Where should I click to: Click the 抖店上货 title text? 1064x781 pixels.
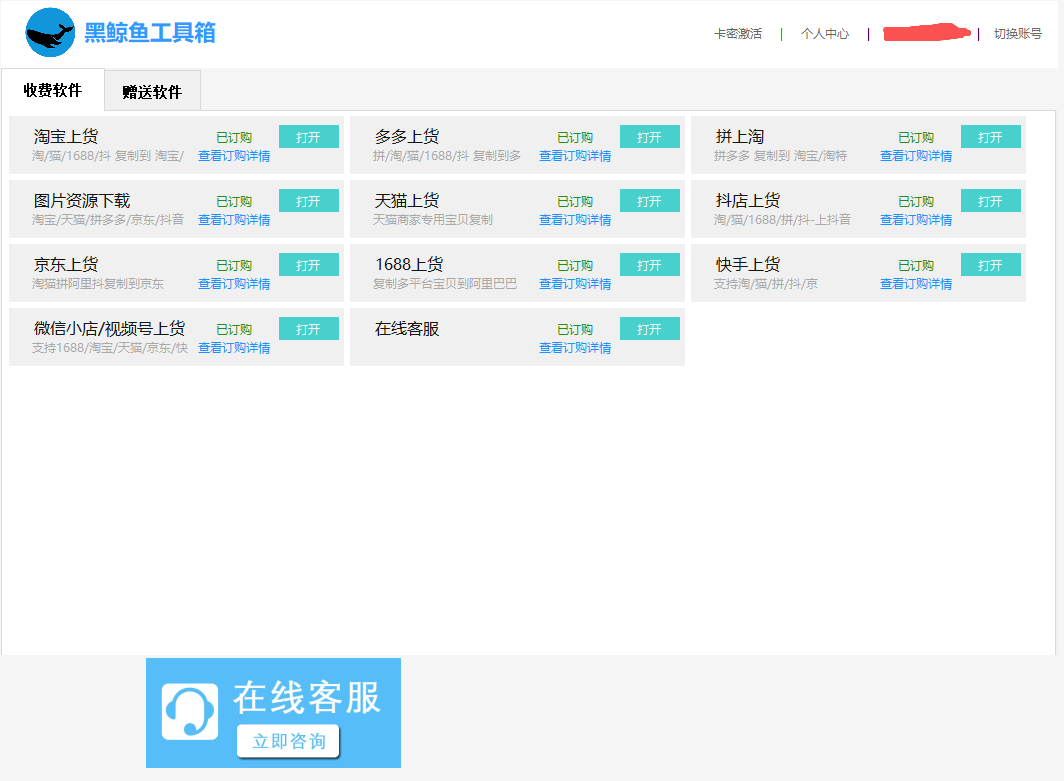748,200
